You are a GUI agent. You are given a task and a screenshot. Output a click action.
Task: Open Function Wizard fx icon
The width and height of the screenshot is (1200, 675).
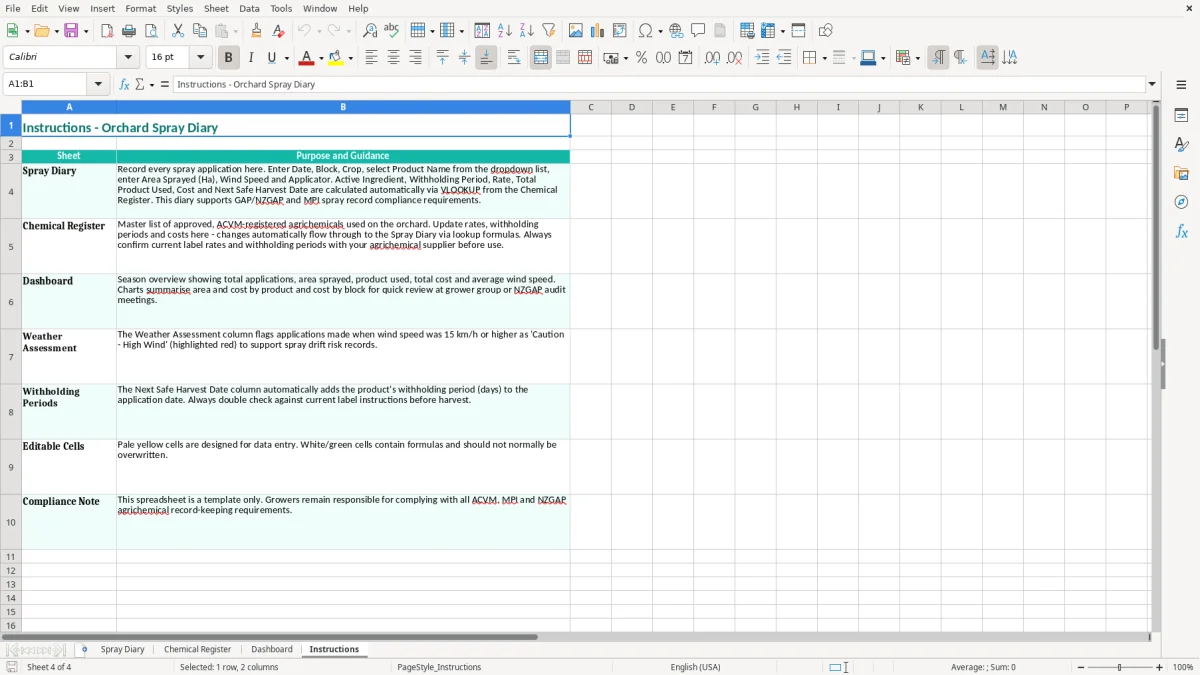[x=124, y=85]
